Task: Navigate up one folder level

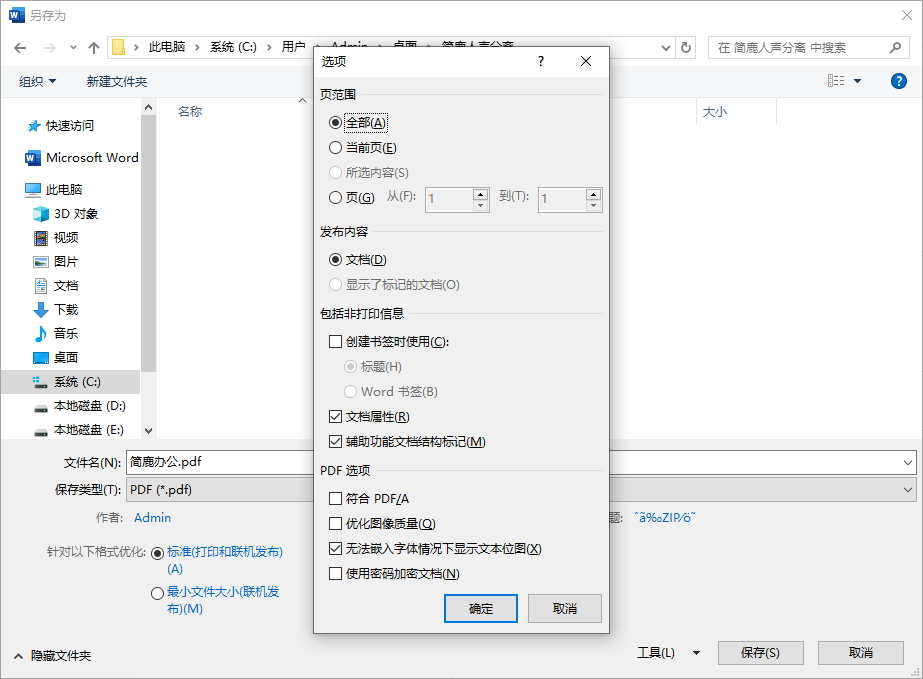Action: [x=93, y=47]
